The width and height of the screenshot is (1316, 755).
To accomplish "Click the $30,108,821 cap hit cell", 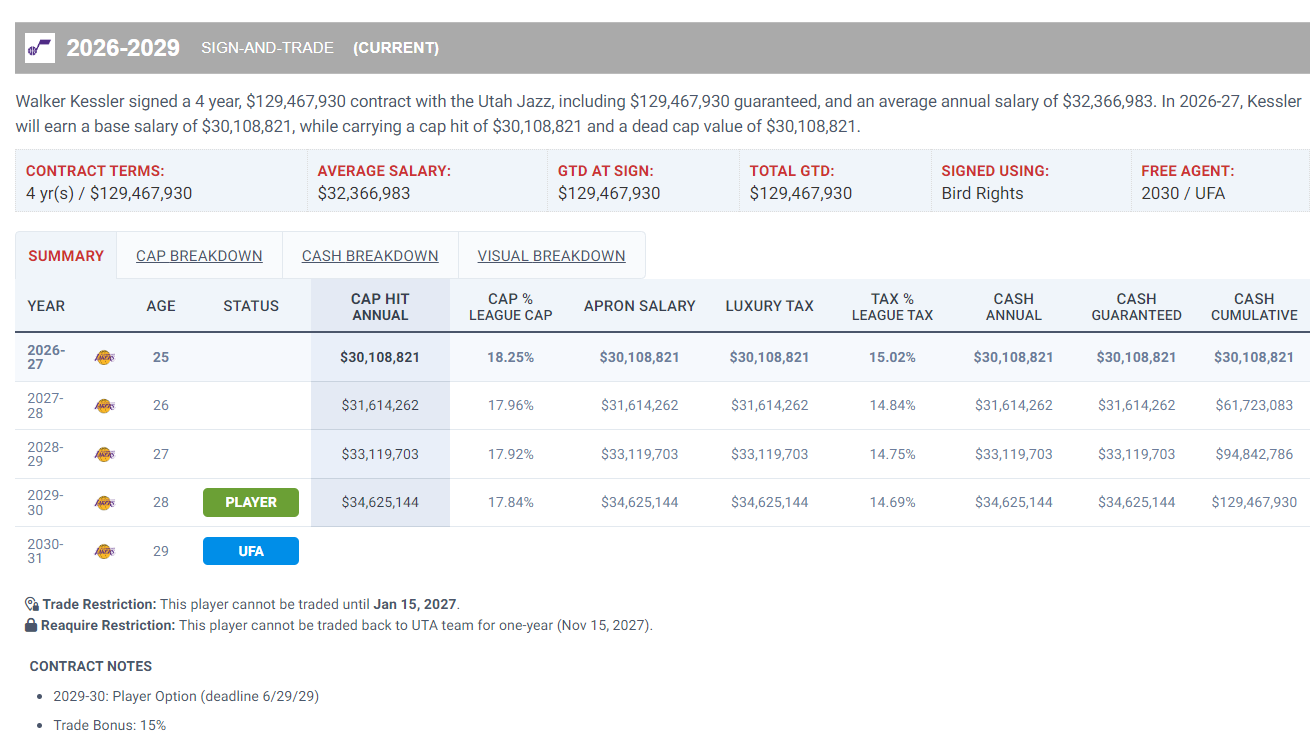I will 380,357.
